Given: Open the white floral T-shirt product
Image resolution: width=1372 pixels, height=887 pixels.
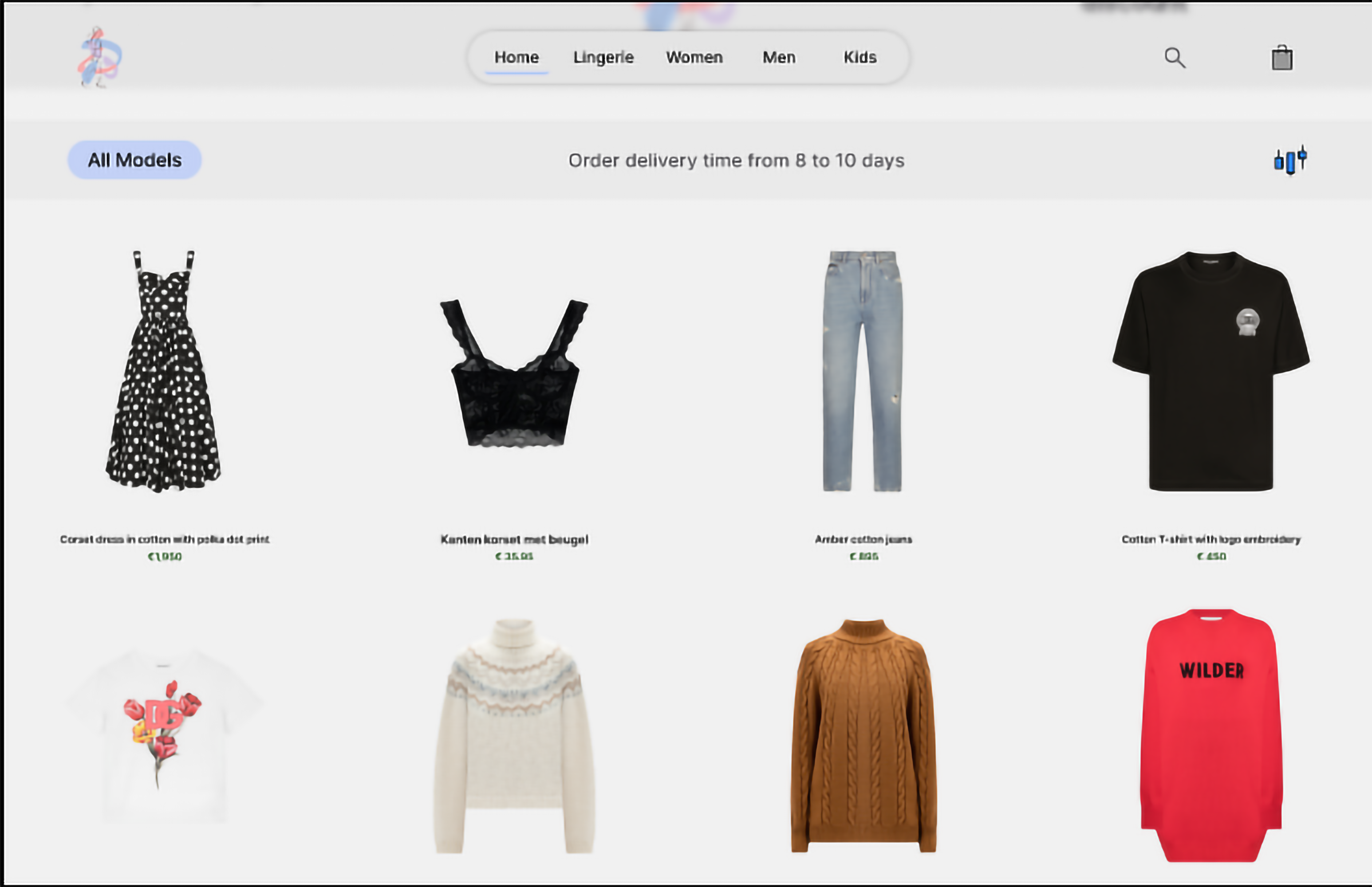Looking at the screenshot, I should [164, 734].
